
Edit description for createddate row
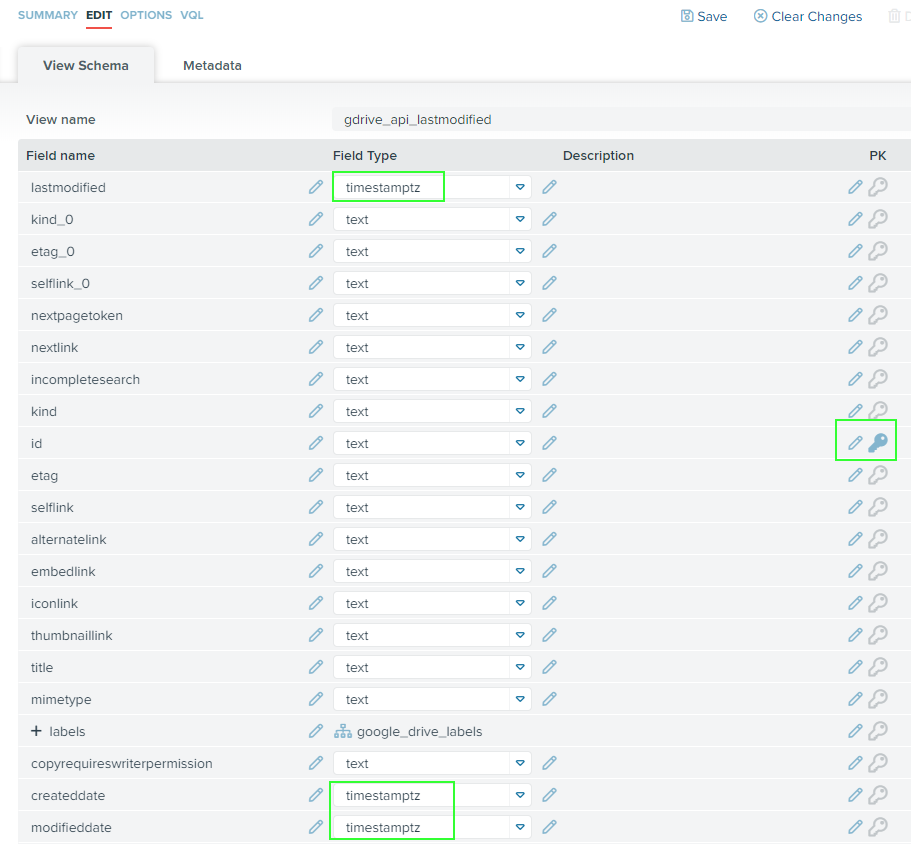pyautogui.click(x=855, y=795)
